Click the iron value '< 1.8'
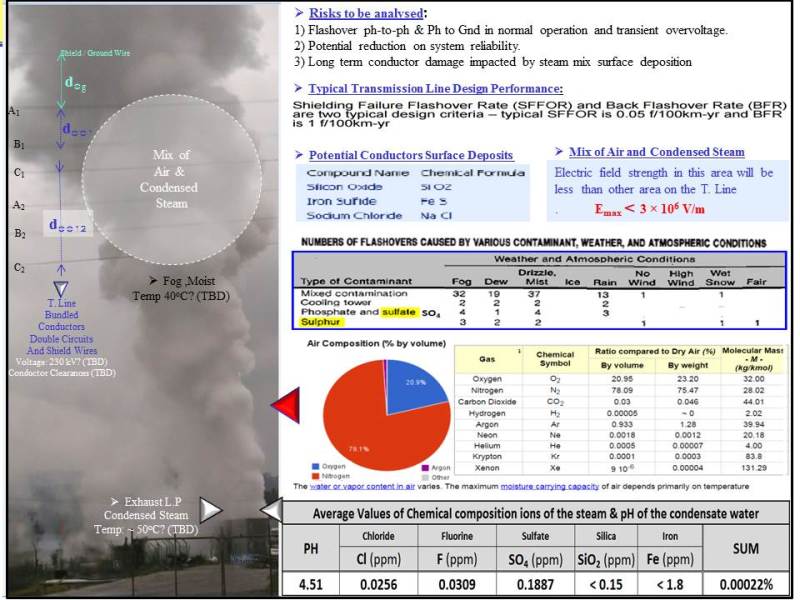Viewport: 800px width, 600px height. (670, 584)
